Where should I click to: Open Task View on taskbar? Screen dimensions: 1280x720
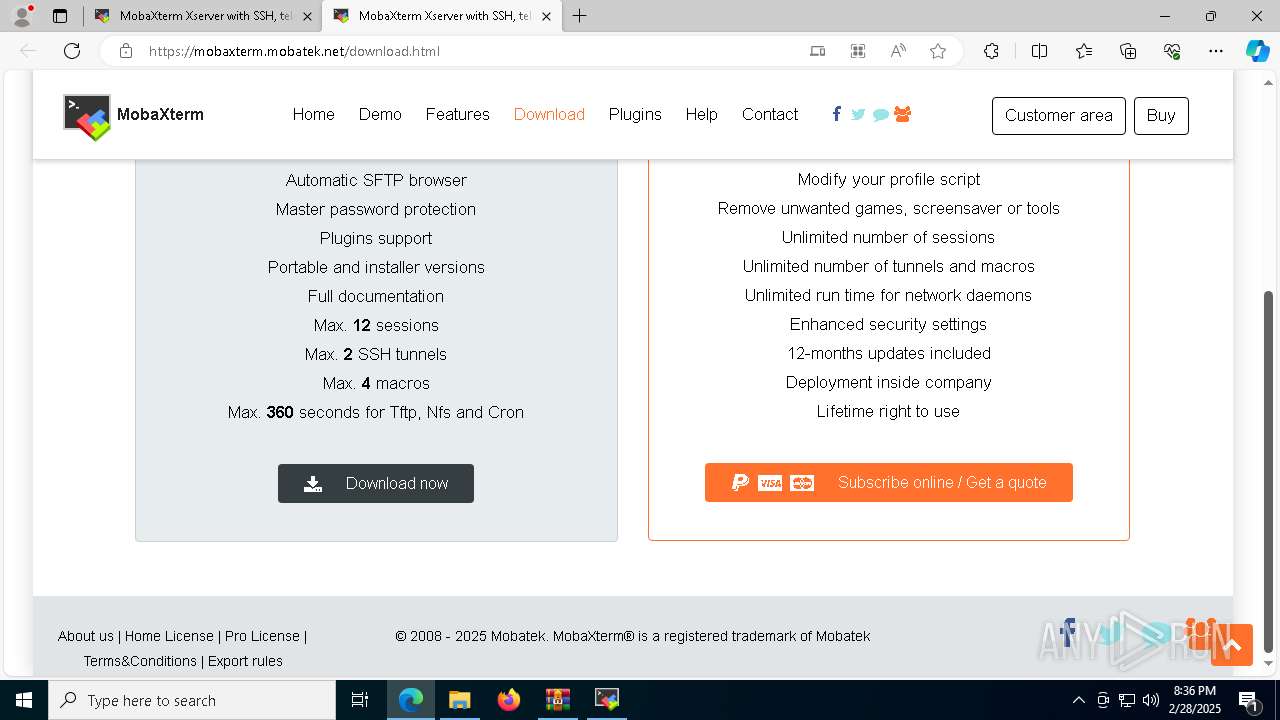pos(360,700)
